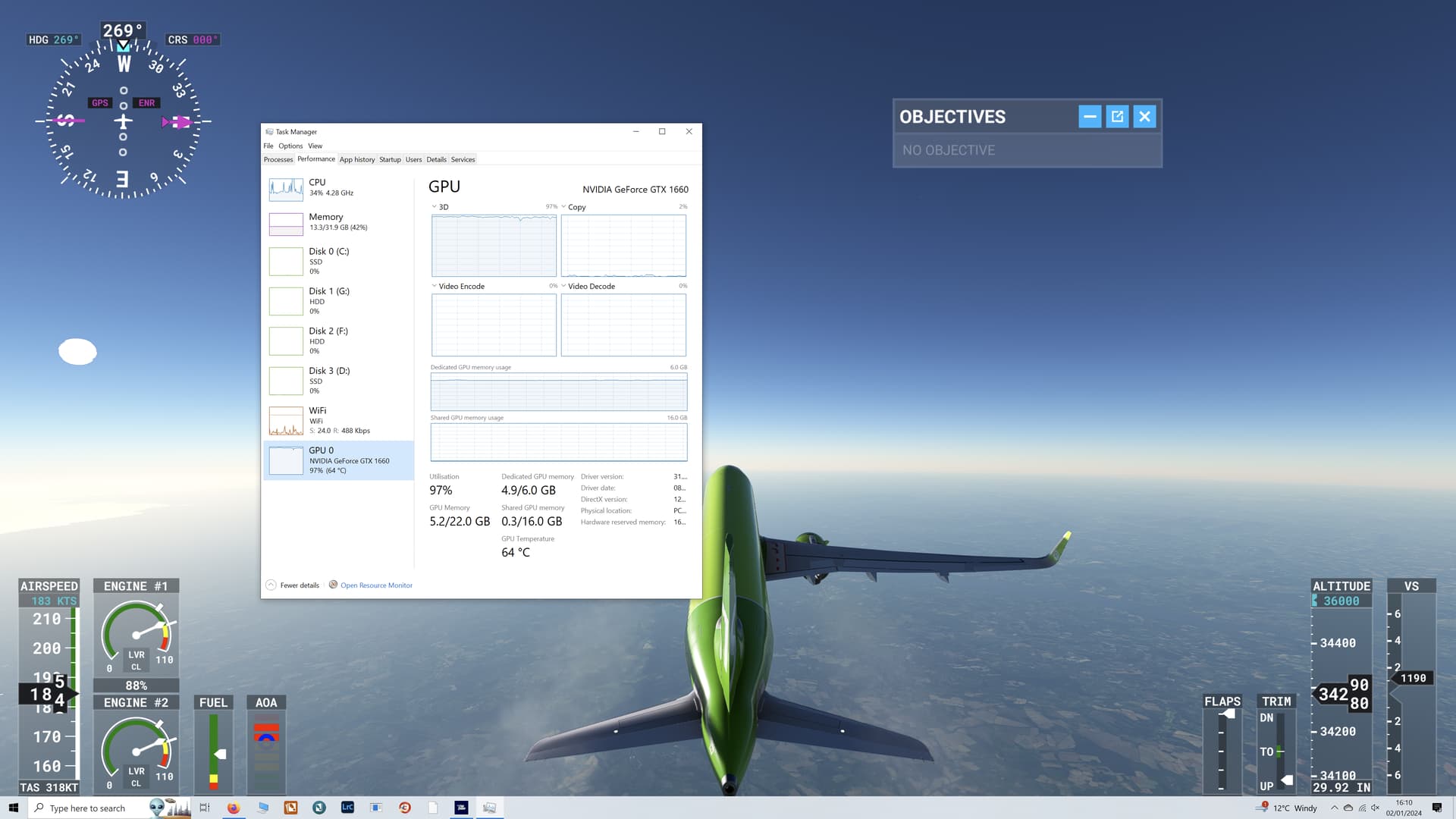This screenshot has height=819, width=1456.
Task: Select Disk 2 (F:) in the sidebar
Action: point(339,340)
